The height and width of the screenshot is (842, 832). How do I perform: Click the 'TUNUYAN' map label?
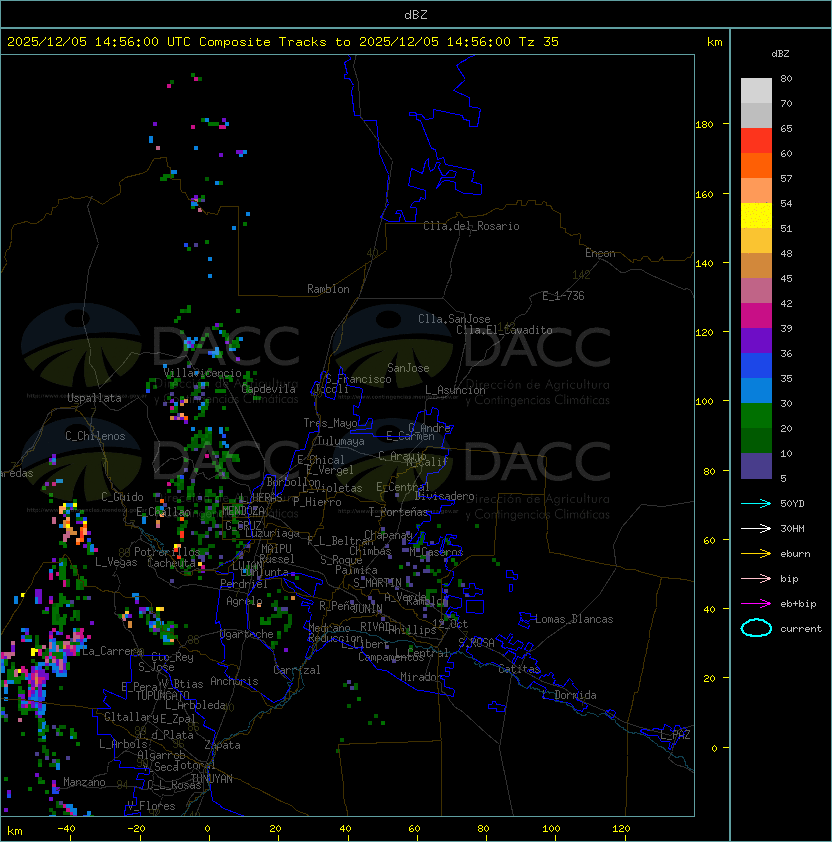point(212,779)
